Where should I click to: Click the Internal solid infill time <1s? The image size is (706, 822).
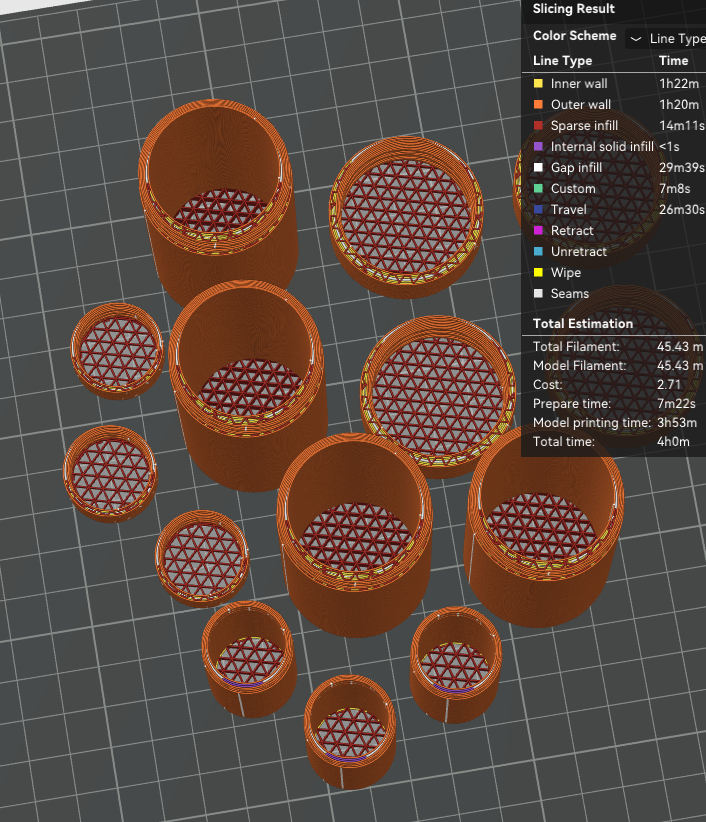tap(669, 146)
